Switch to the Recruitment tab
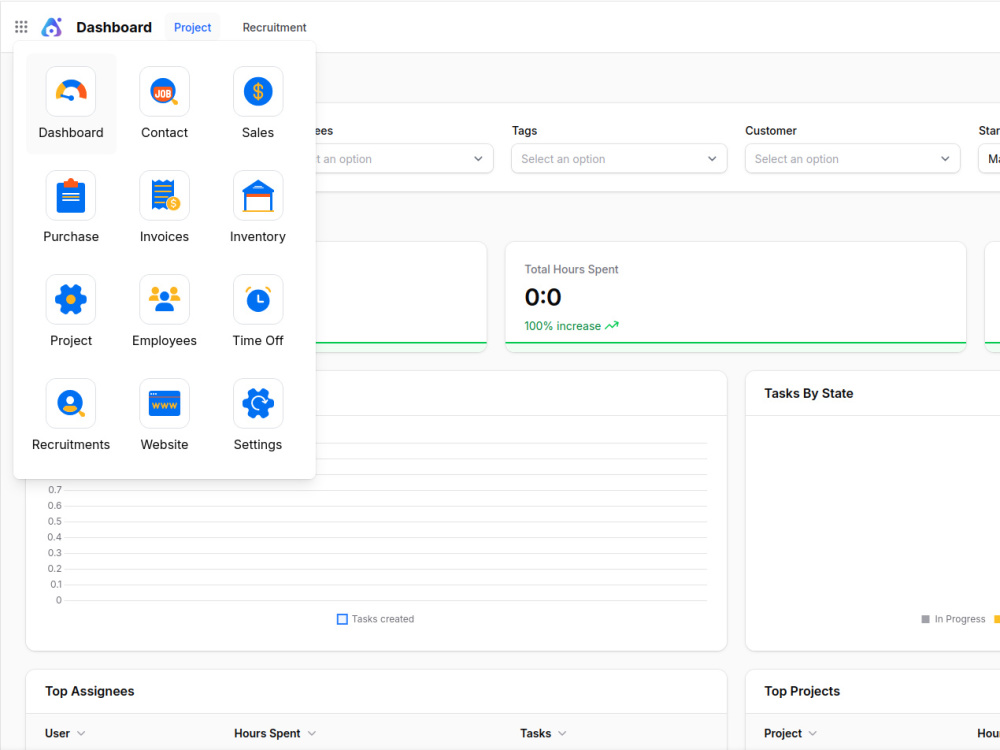The width and height of the screenshot is (1000, 750). pyautogui.click(x=274, y=27)
